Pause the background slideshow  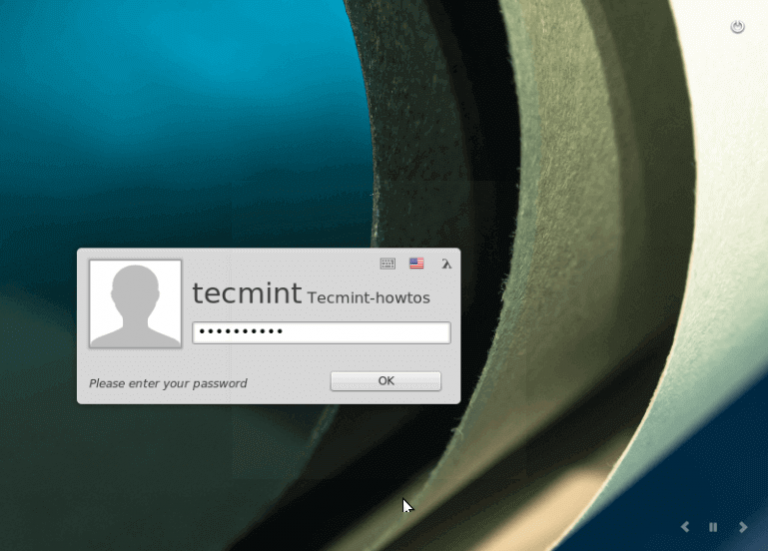713,527
